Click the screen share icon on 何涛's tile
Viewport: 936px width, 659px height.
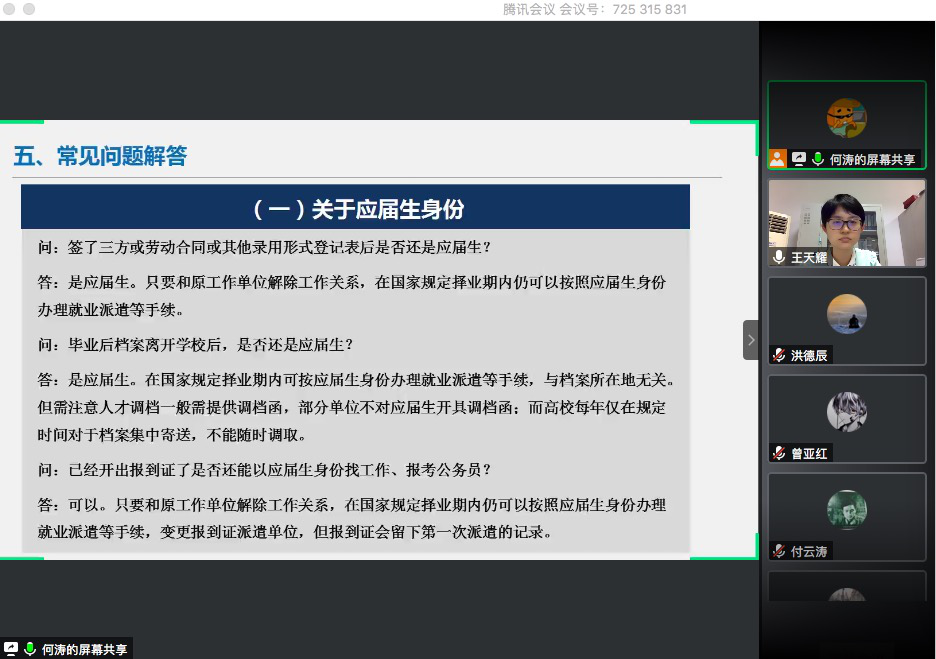[x=799, y=159]
